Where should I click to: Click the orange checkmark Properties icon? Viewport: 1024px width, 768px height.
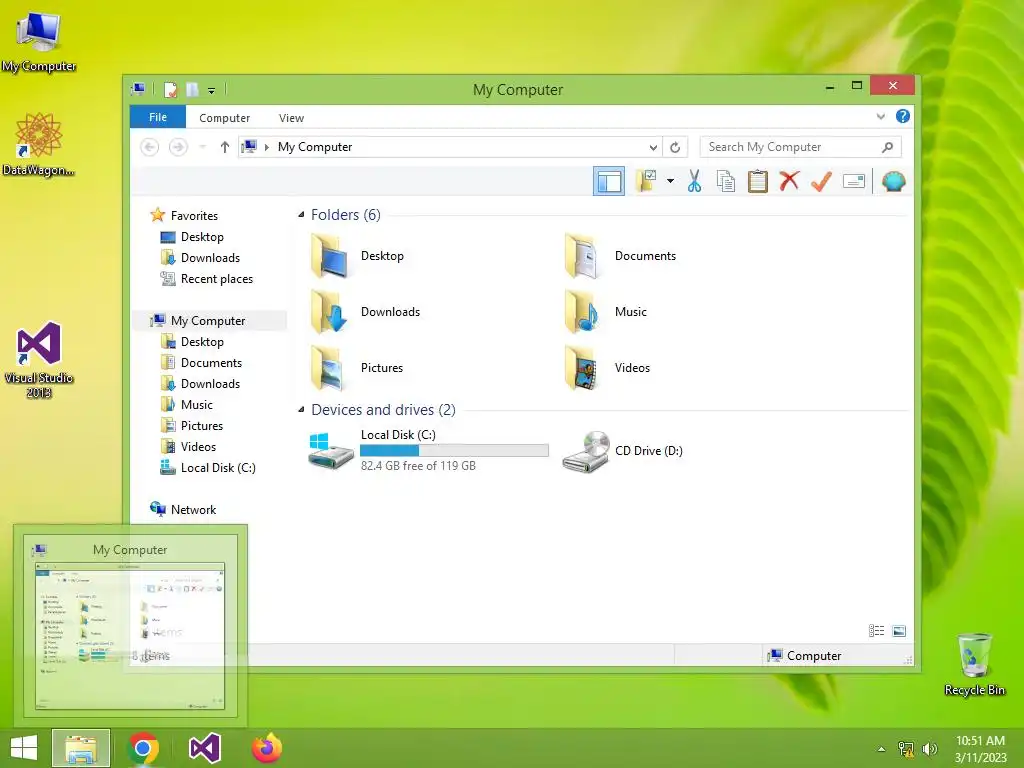tap(821, 181)
